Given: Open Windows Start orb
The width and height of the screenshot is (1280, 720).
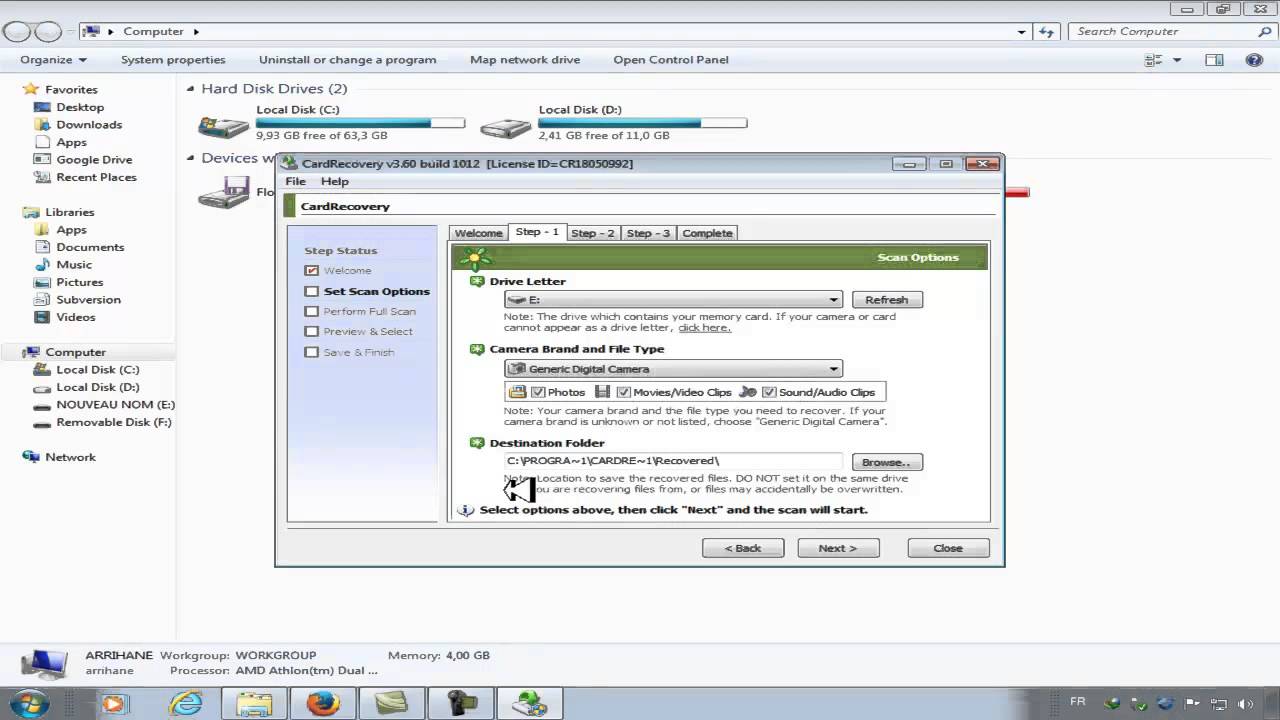Looking at the screenshot, I should 27,702.
